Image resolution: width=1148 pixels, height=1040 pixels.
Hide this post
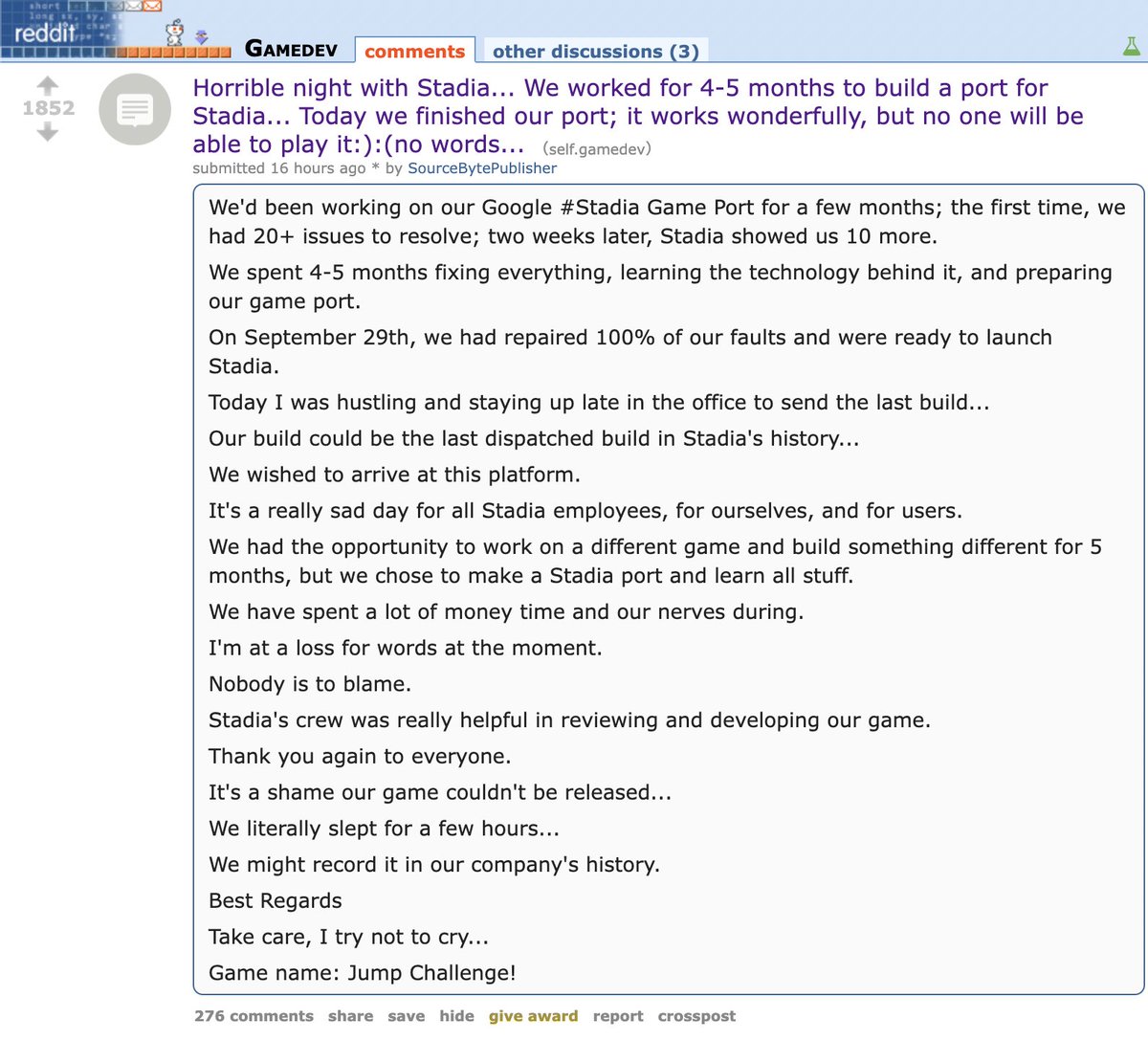coord(456,1016)
